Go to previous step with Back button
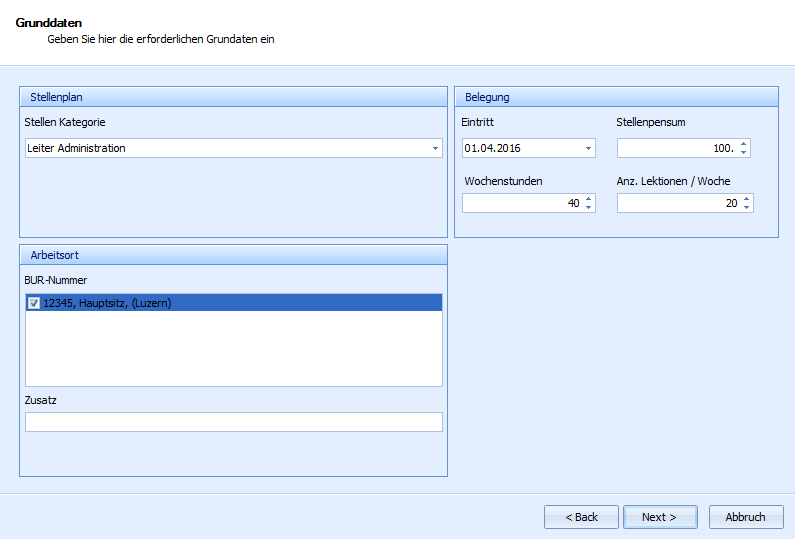Screen dimensions: 795x539 (581, 517)
